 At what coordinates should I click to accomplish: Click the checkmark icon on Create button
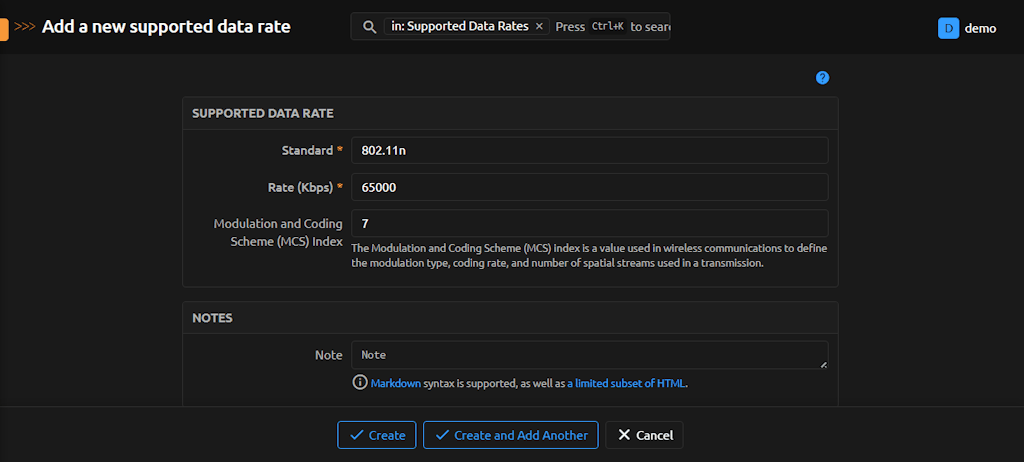pos(356,435)
